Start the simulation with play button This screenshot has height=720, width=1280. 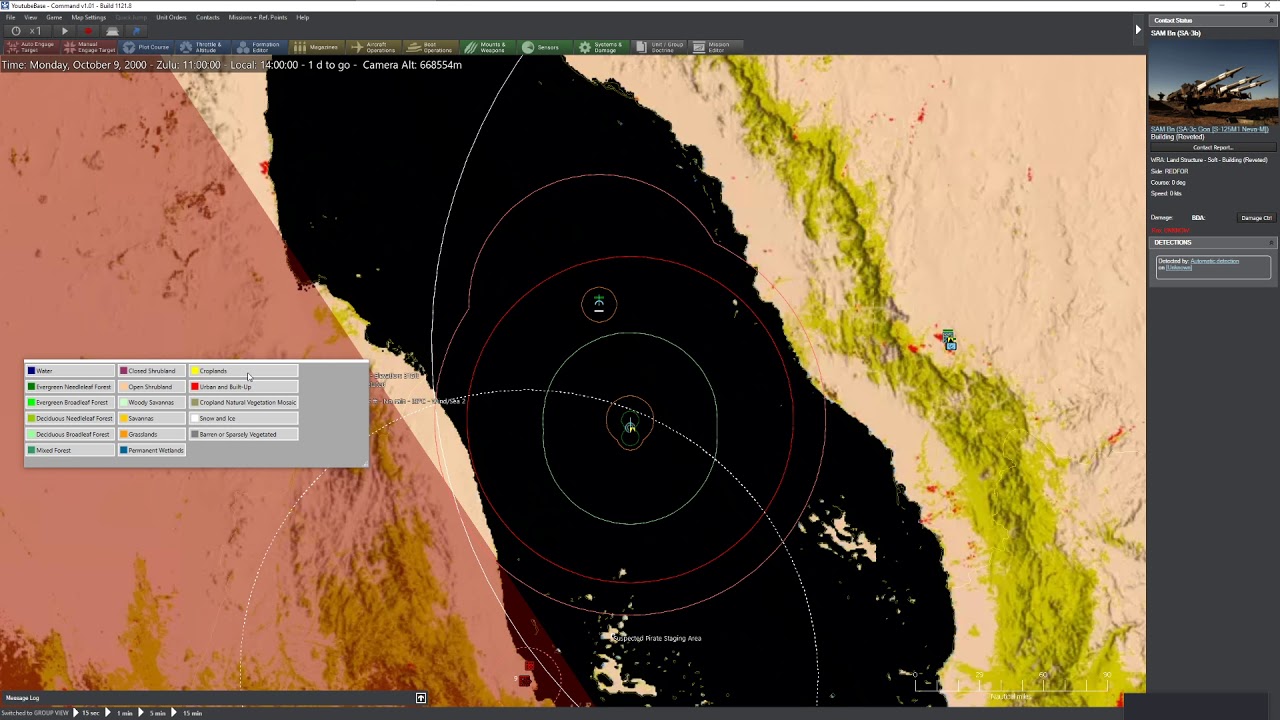pos(65,31)
